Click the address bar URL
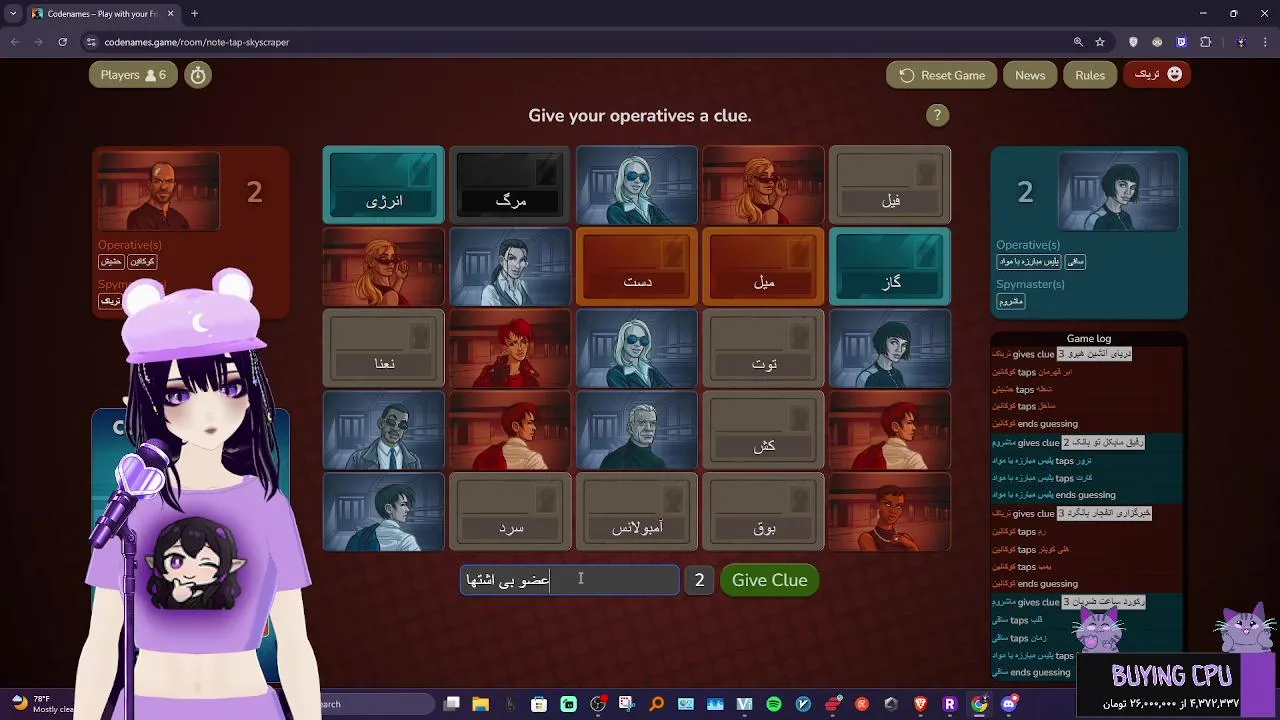1280x720 pixels. [x=197, y=42]
